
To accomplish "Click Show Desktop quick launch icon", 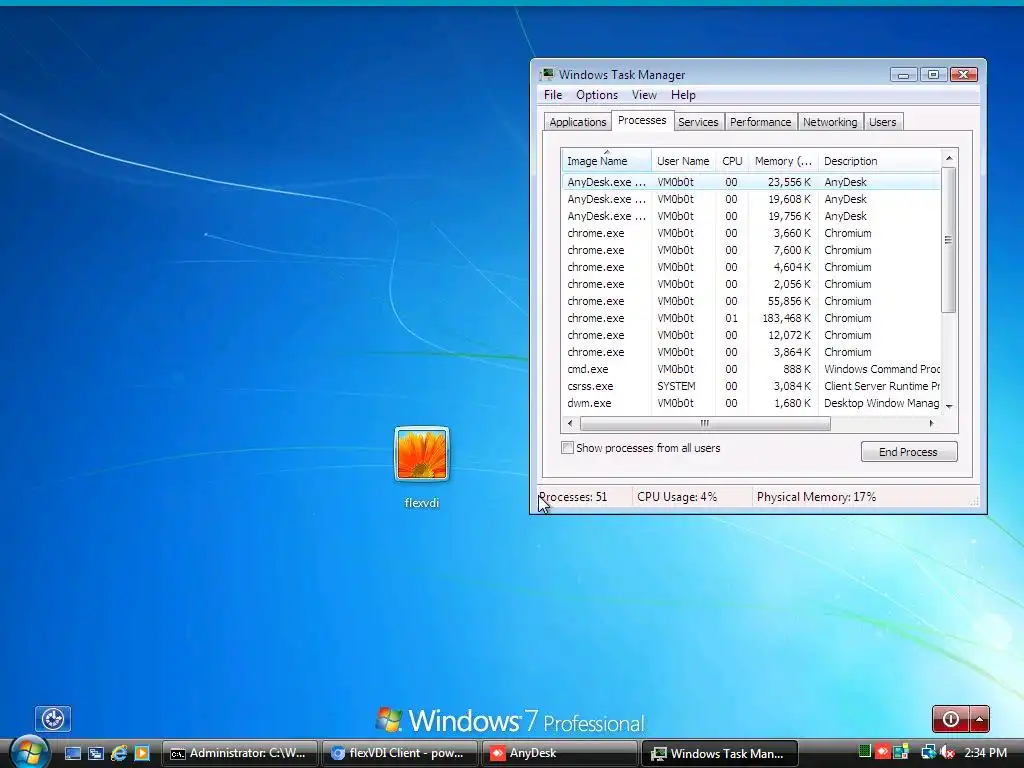I will click(x=72, y=753).
